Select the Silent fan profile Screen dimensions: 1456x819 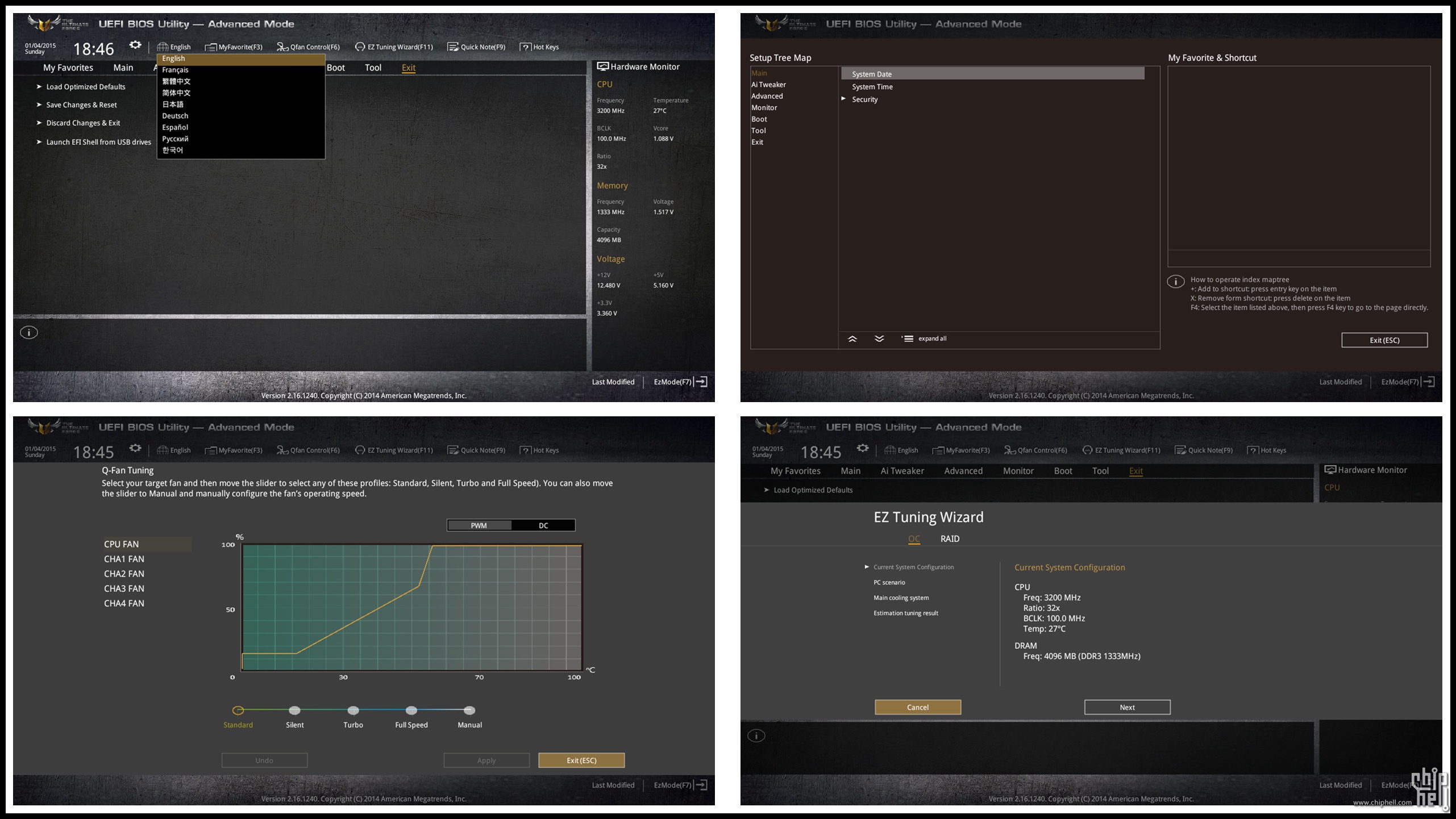pyautogui.click(x=294, y=711)
